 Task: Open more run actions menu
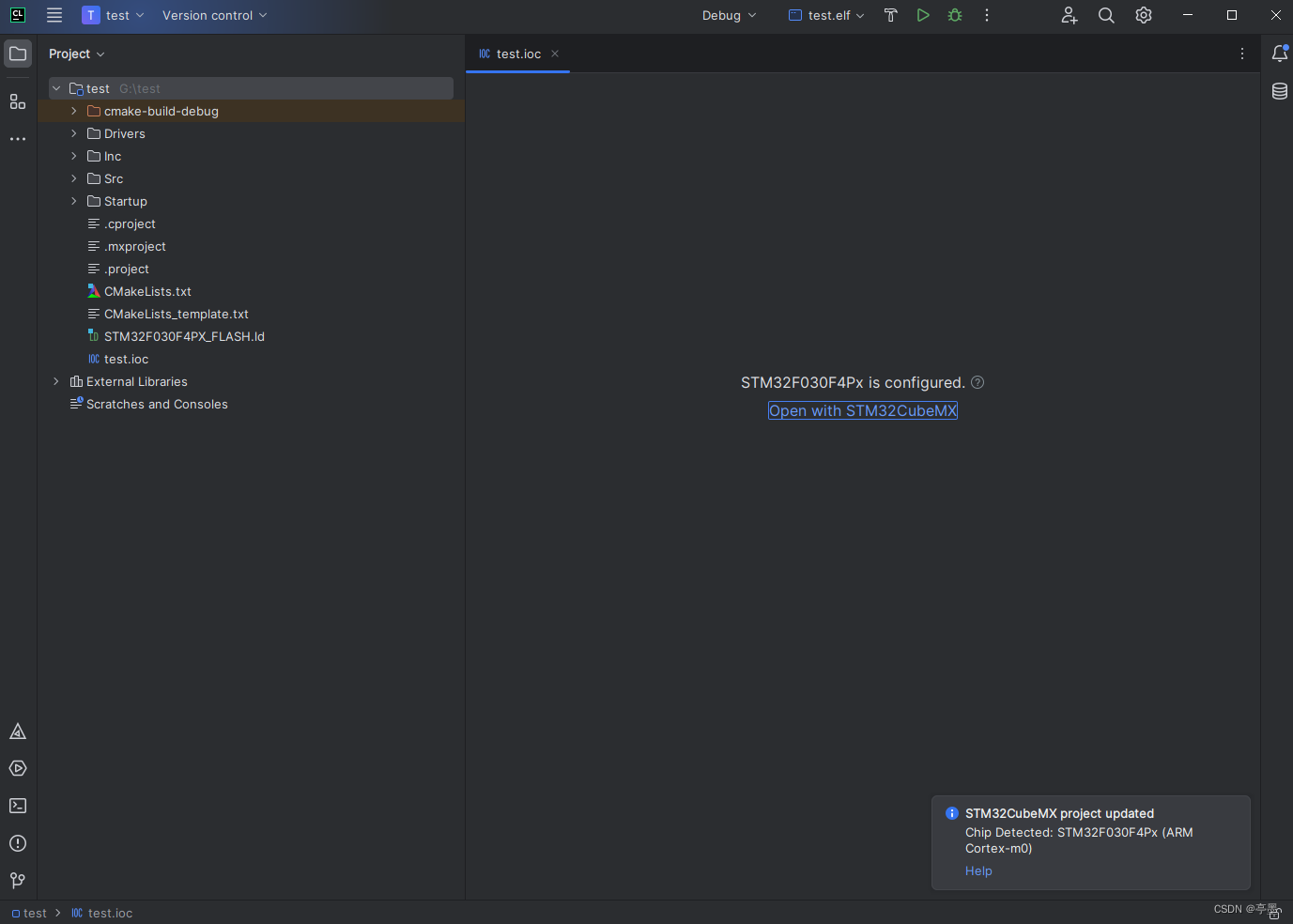click(x=987, y=15)
